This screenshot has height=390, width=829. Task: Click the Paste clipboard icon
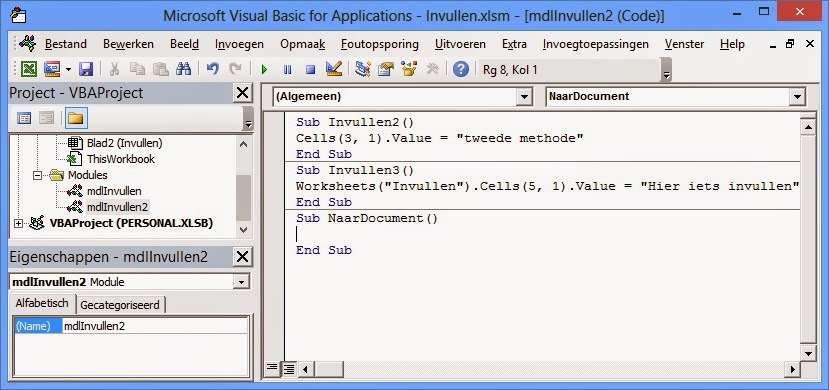pos(160,69)
